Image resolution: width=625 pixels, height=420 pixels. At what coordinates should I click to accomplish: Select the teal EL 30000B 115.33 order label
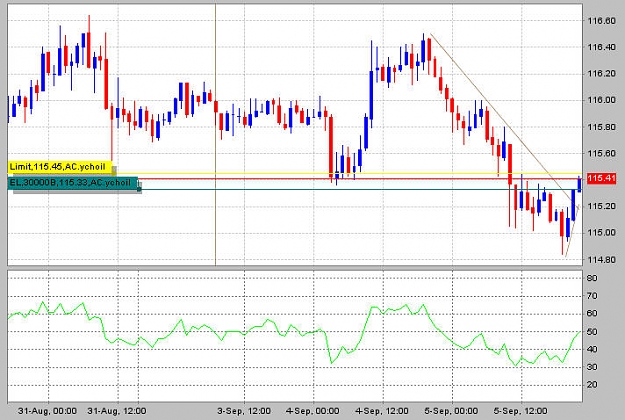click(73, 183)
